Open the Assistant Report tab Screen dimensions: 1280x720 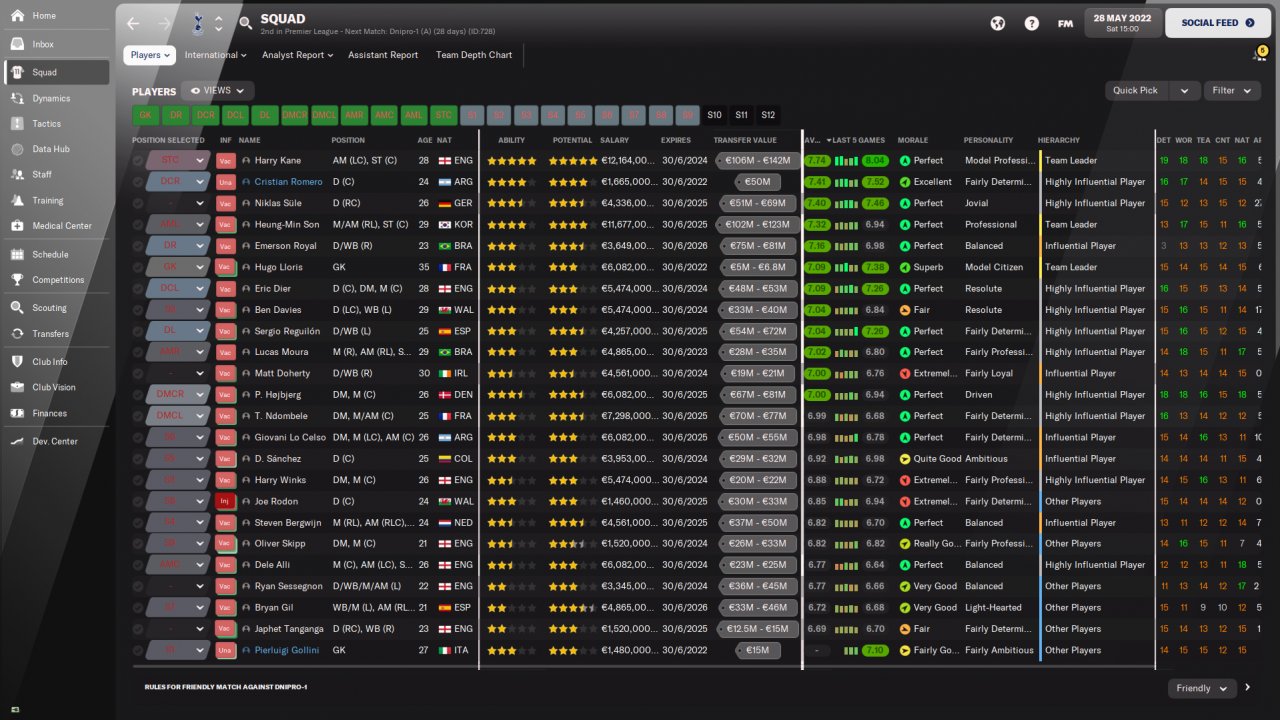(383, 55)
